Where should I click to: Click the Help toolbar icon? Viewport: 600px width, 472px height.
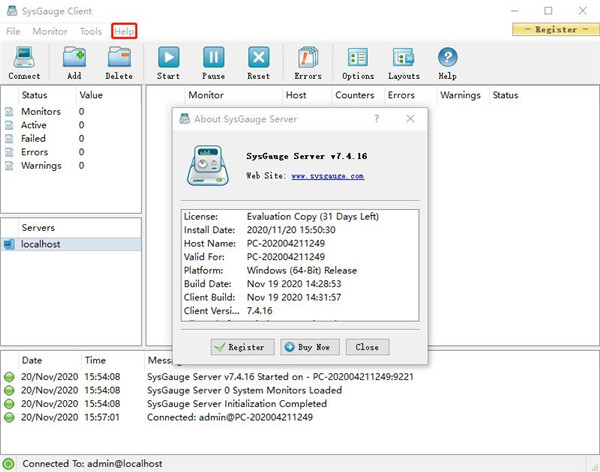pos(447,62)
